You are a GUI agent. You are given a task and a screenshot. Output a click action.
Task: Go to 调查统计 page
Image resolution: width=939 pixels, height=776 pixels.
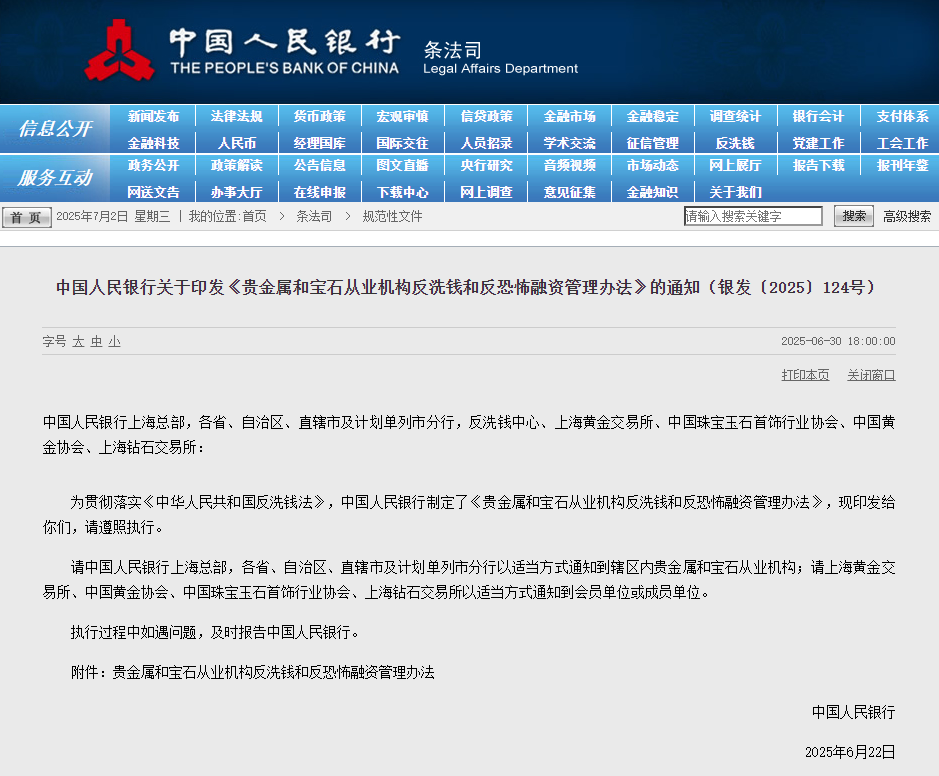(735, 116)
